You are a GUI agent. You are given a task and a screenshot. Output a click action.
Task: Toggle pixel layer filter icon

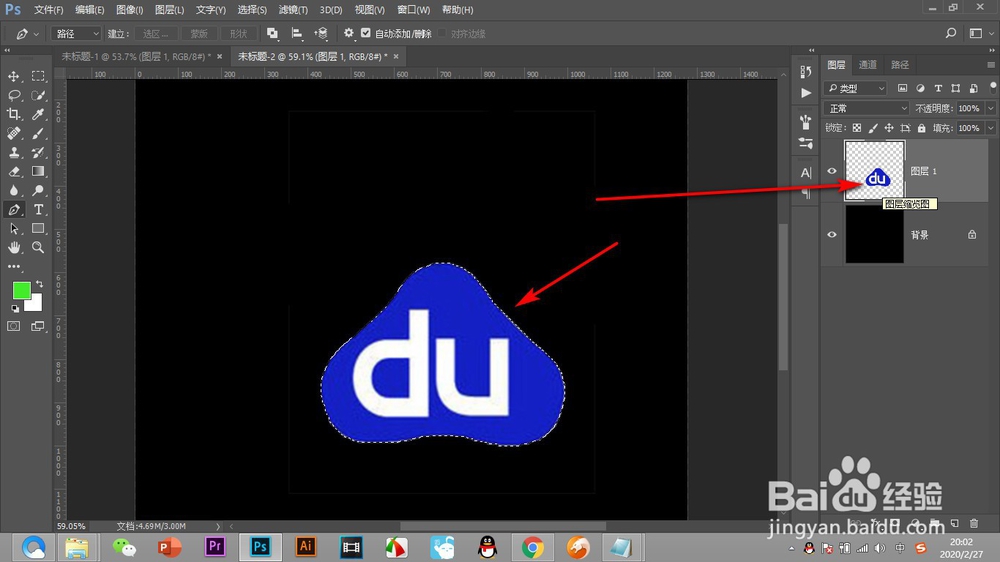(902, 88)
